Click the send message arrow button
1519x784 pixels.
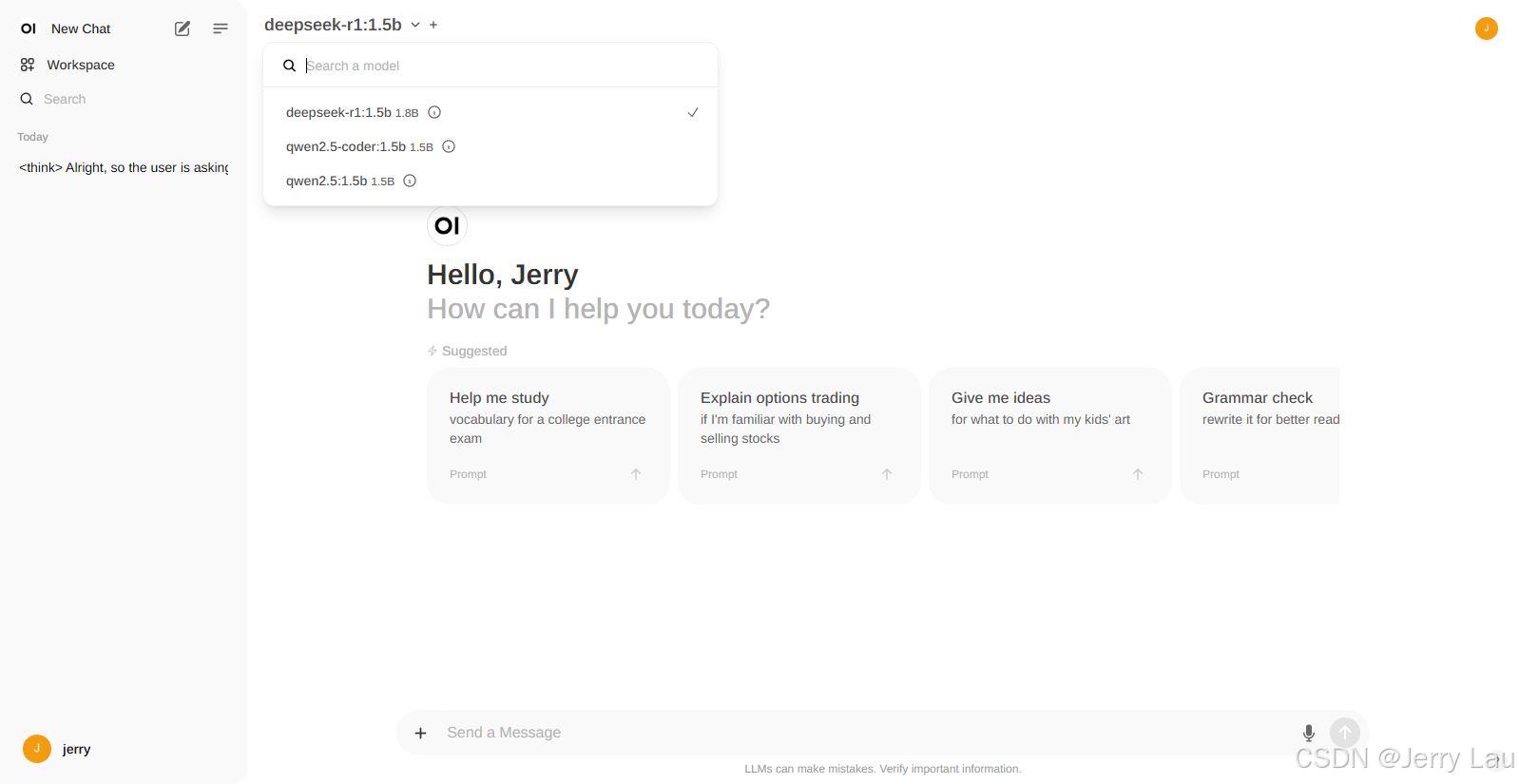[x=1345, y=733]
